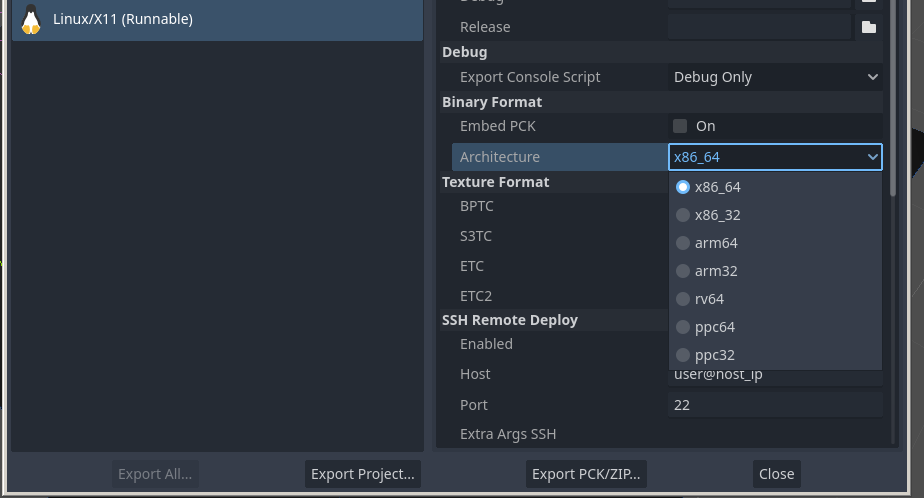Click the Linux penguin preset icon

pos(31,19)
